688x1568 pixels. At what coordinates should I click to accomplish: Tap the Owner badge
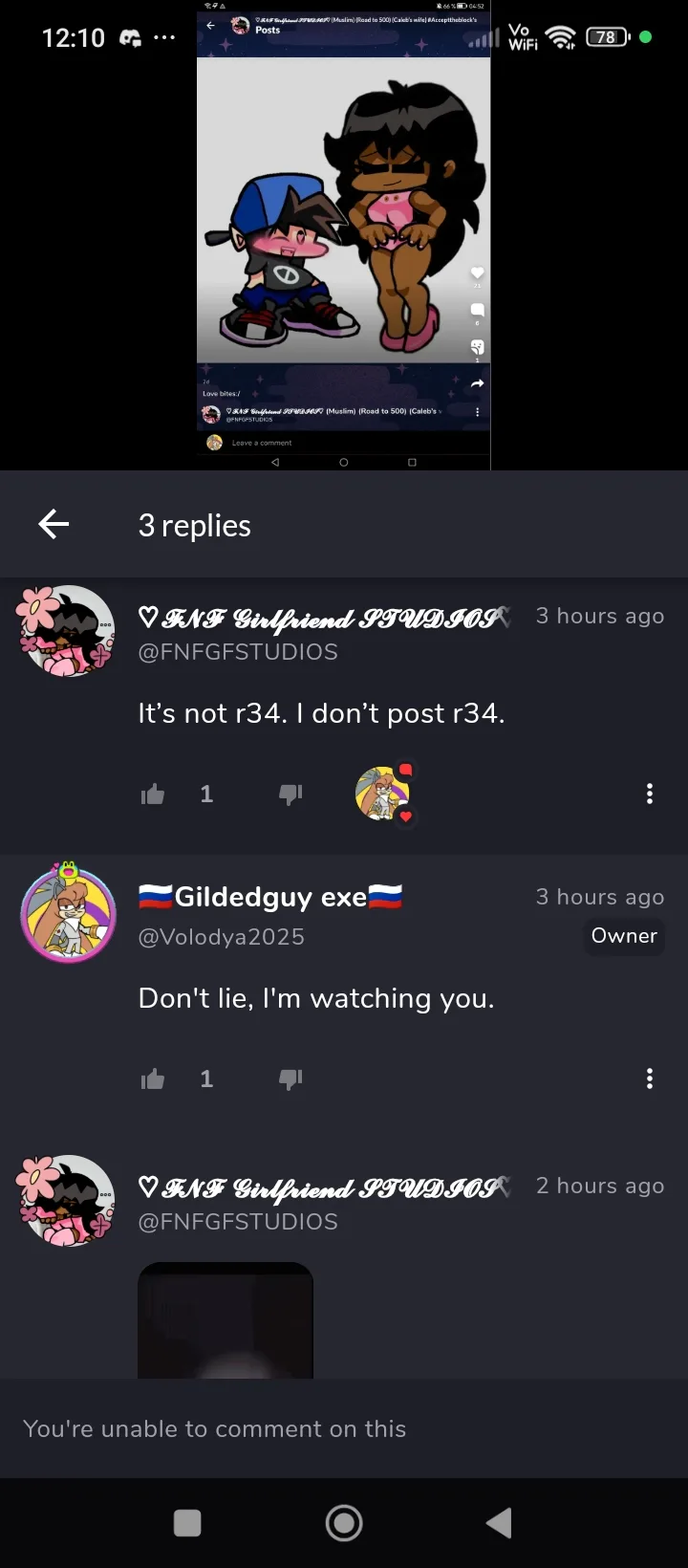point(624,936)
